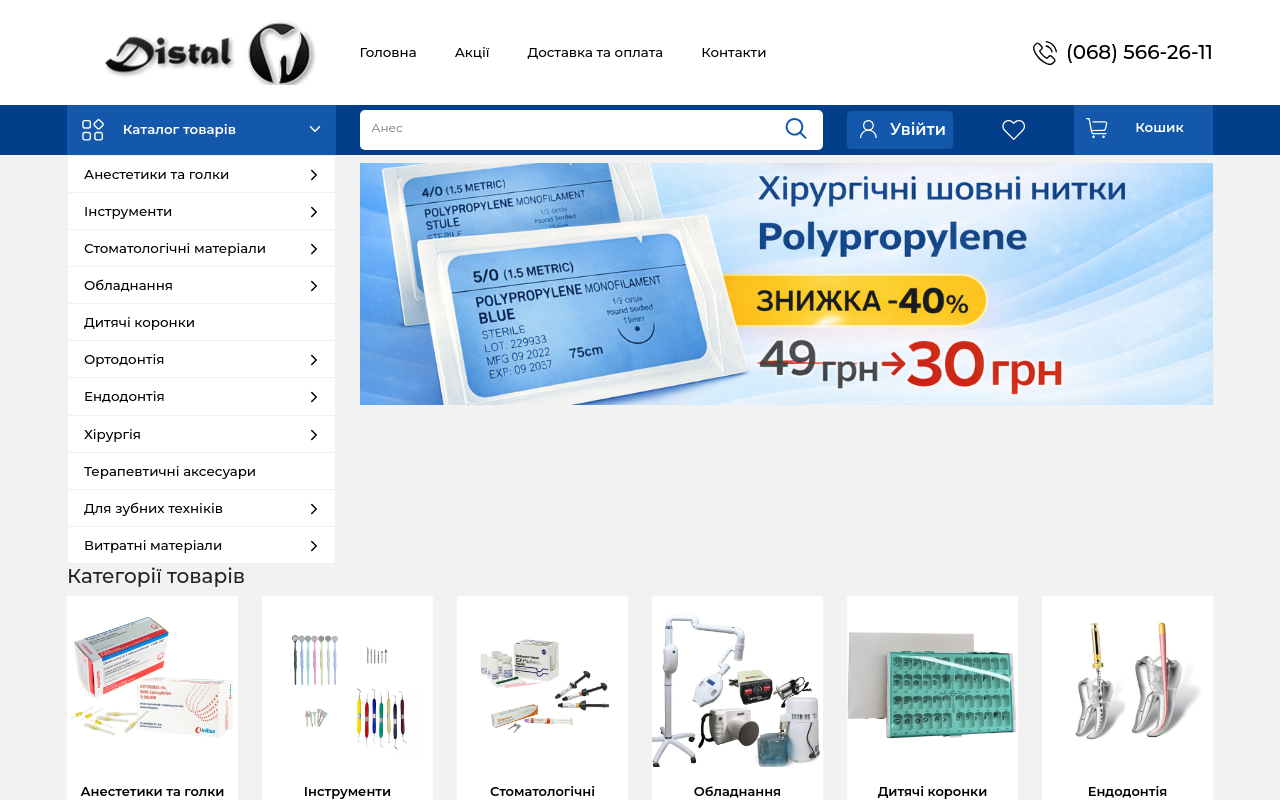Click the phone handset icon
1280x800 pixels.
tap(1045, 53)
